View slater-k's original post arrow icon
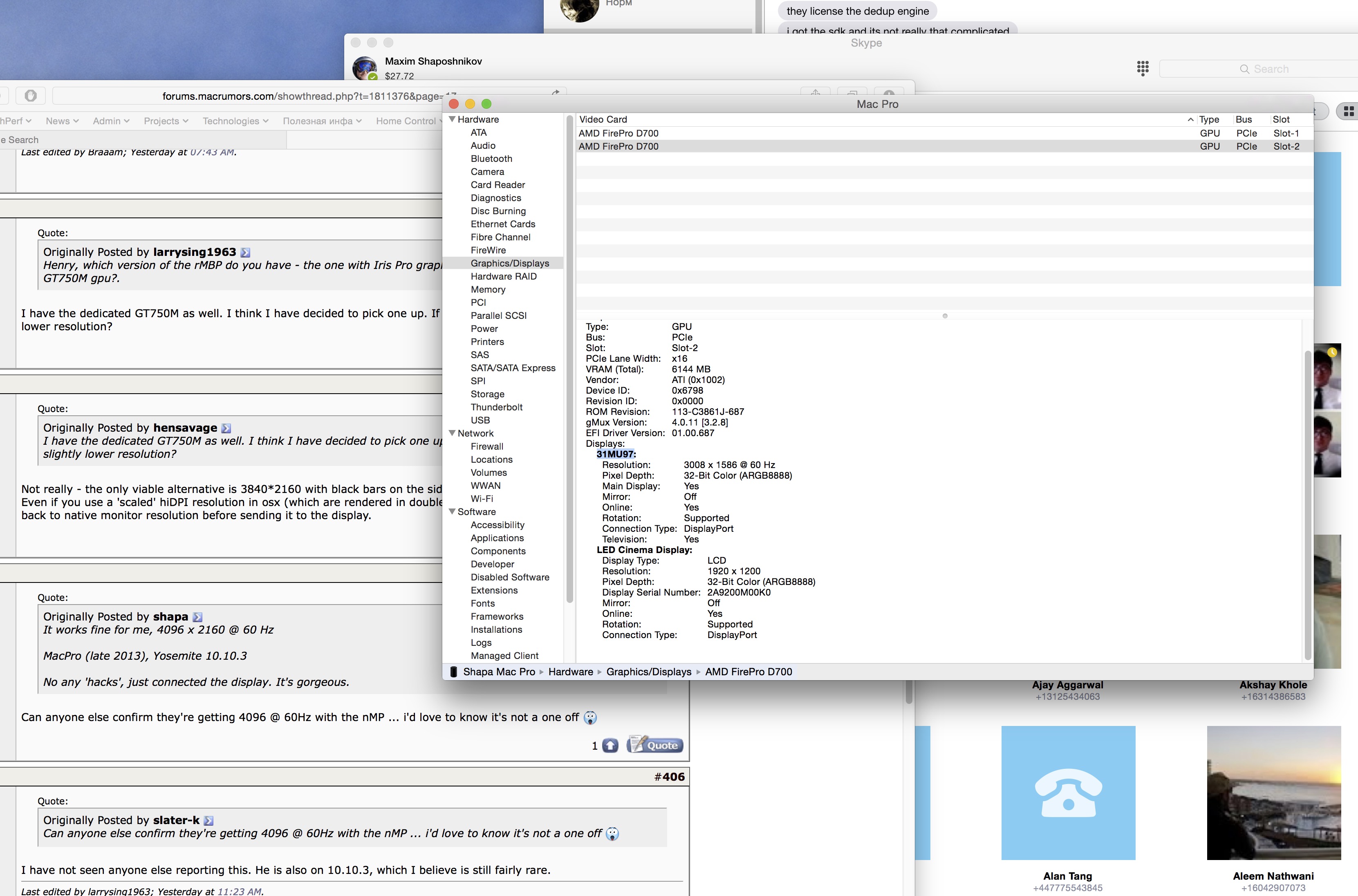The image size is (1358, 896). click(x=208, y=820)
